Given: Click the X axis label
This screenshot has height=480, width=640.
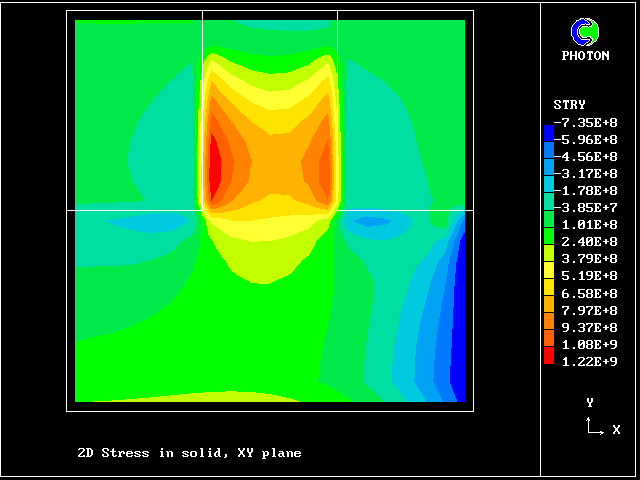Looking at the screenshot, I should click(616, 430).
